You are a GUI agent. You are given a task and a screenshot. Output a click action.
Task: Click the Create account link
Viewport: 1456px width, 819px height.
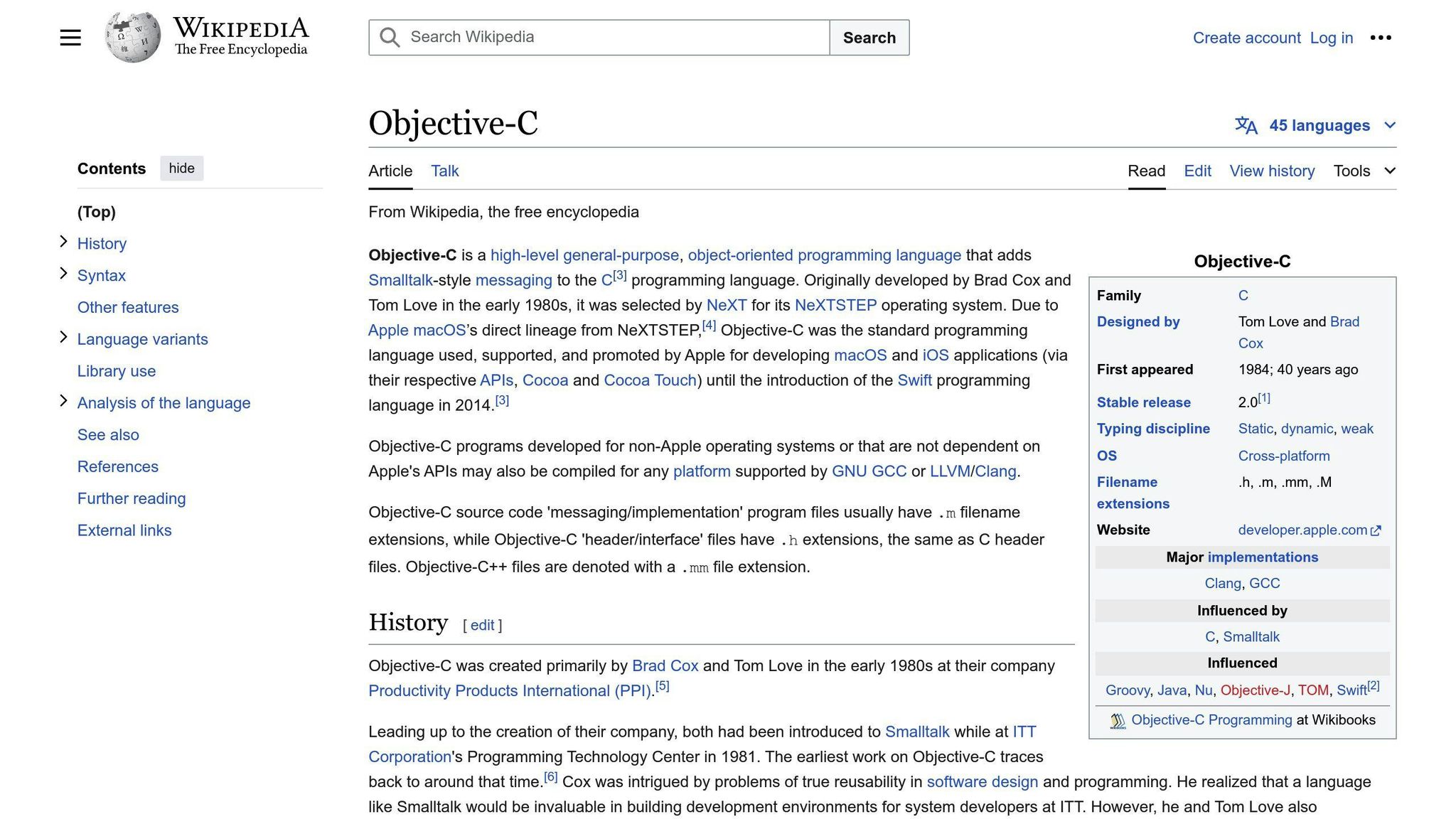click(x=1246, y=38)
